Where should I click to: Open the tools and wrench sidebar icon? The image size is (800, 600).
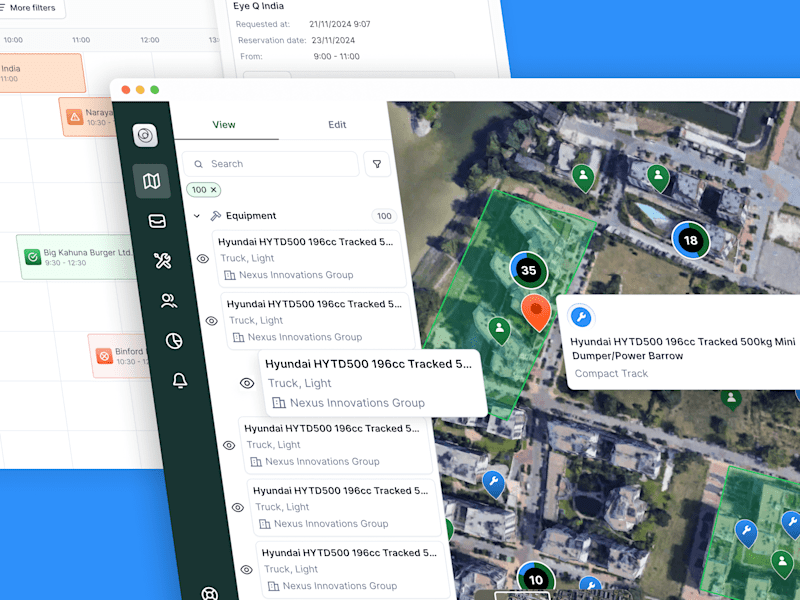coord(163,261)
